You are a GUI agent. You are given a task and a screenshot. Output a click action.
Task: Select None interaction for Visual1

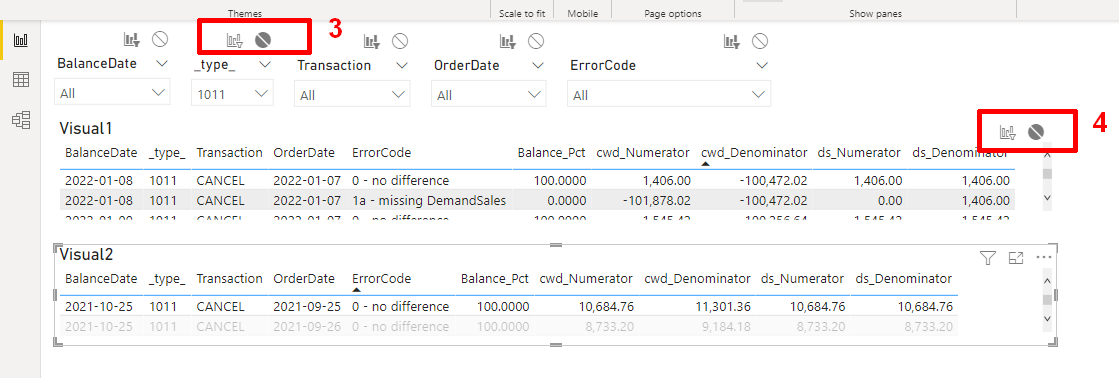click(1036, 131)
